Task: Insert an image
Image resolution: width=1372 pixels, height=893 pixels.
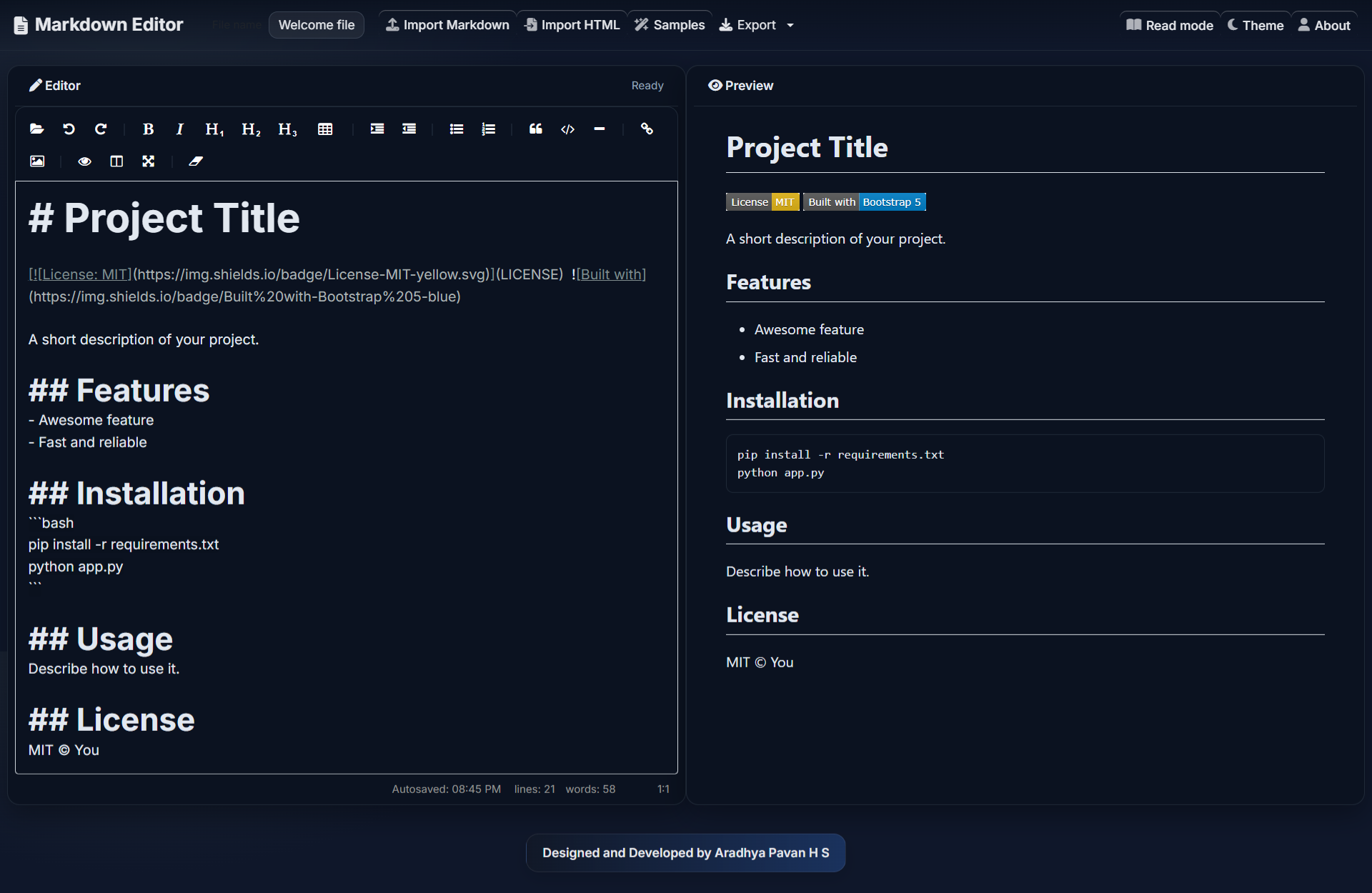Action: [x=37, y=161]
